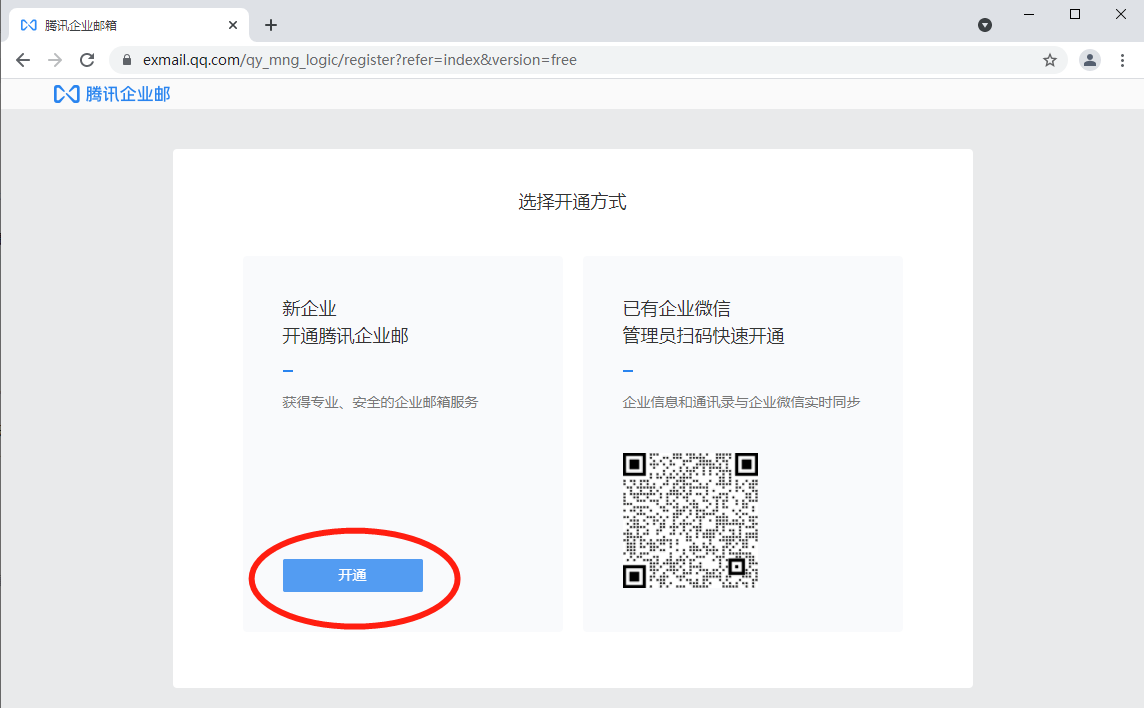
Task: Click the QR code for WeChat Work scan
Action: click(x=691, y=519)
